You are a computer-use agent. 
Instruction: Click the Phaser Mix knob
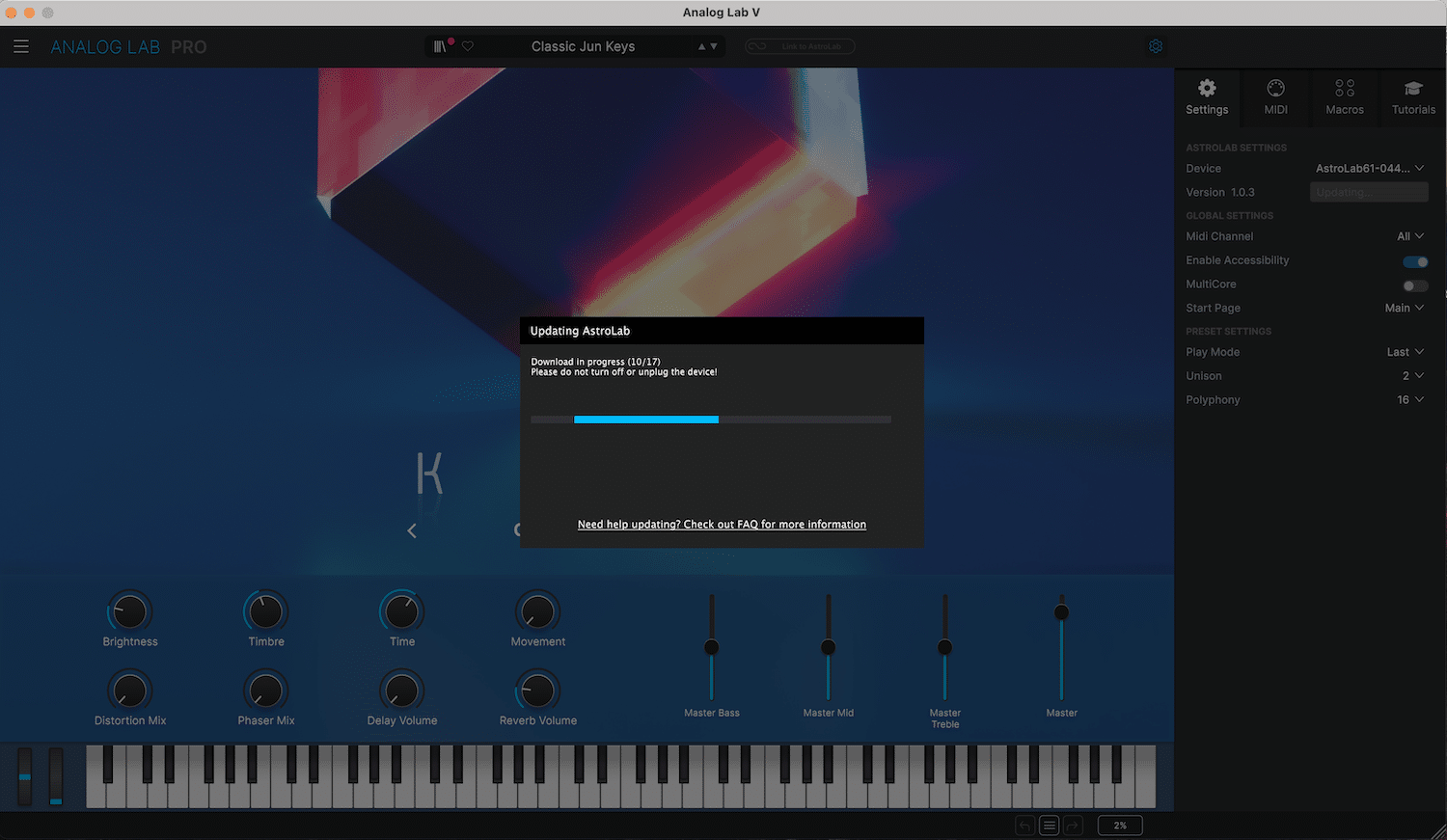(265, 691)
